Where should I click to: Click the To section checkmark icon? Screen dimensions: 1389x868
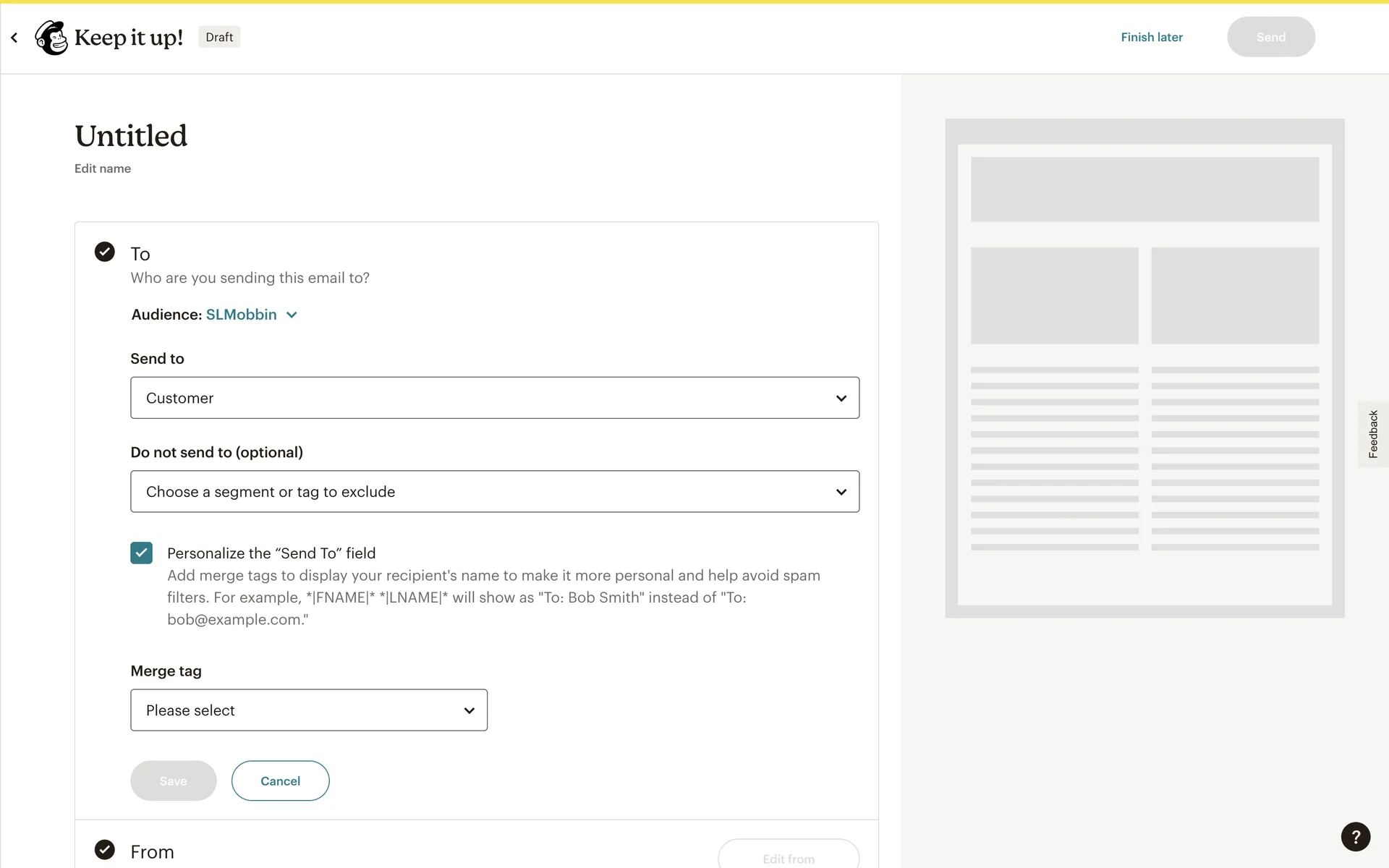coord(105,252)
